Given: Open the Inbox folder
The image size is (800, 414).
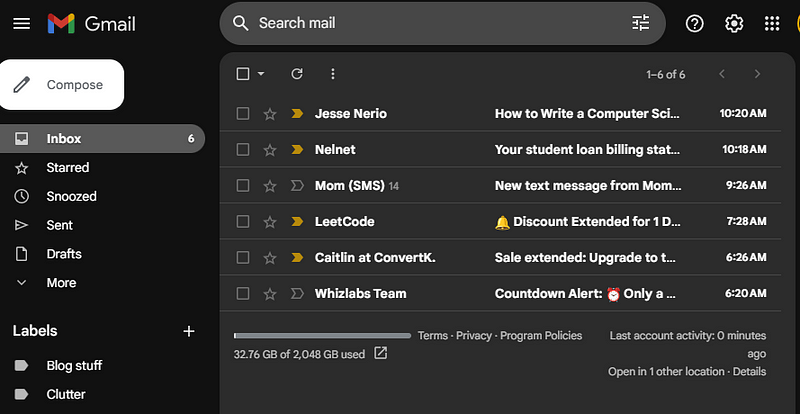Looking at the screenshot, I should tap(102, 138).
